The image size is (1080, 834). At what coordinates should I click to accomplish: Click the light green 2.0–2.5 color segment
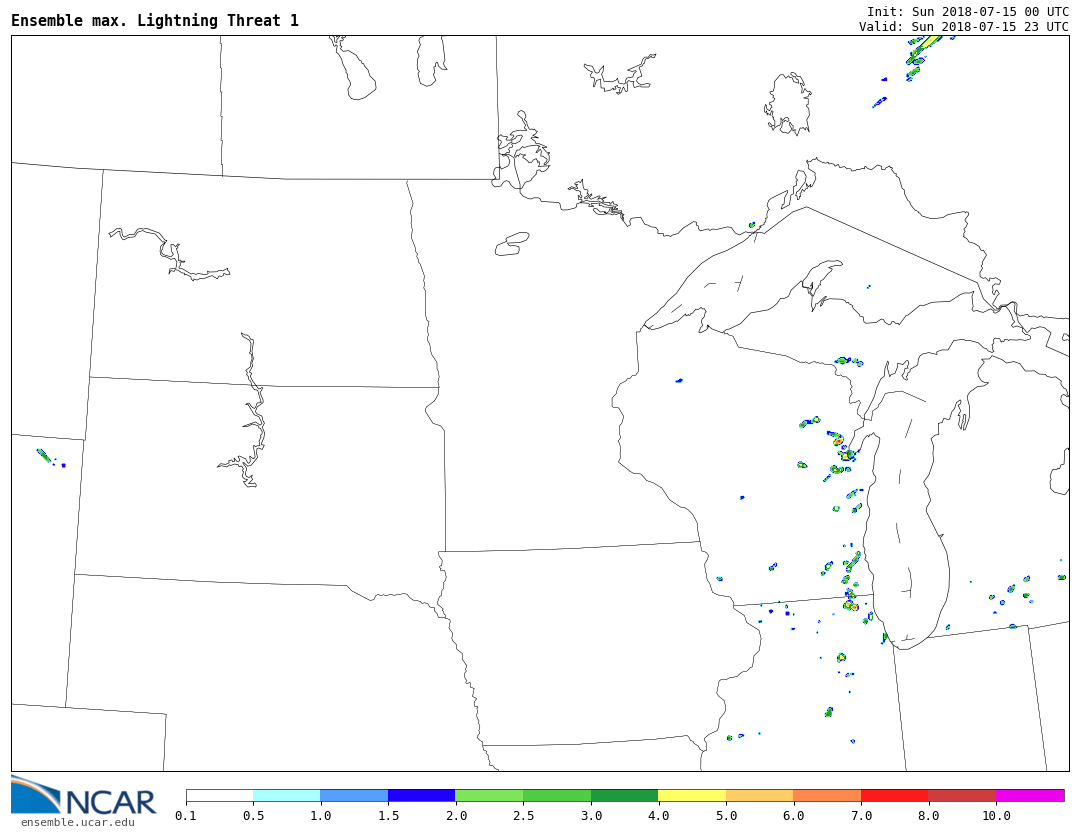pos(490,796)
